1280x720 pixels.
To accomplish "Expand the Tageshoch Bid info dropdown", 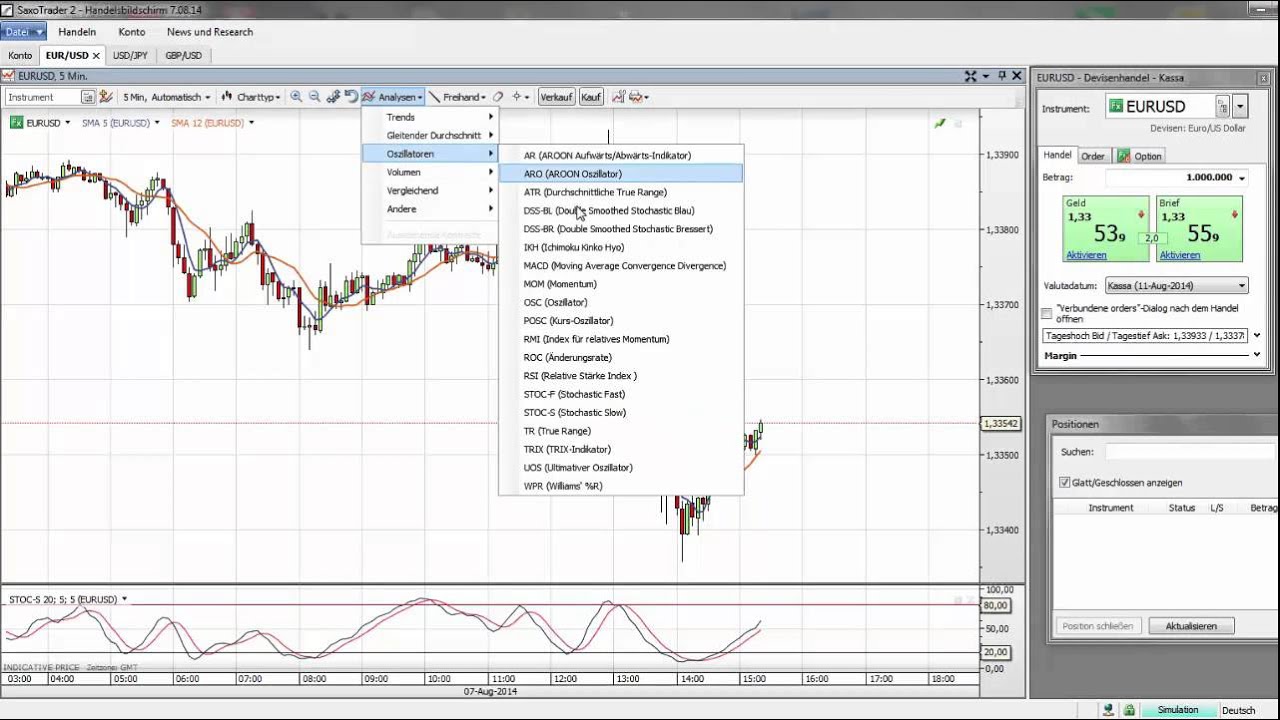I will (1257, 336).
